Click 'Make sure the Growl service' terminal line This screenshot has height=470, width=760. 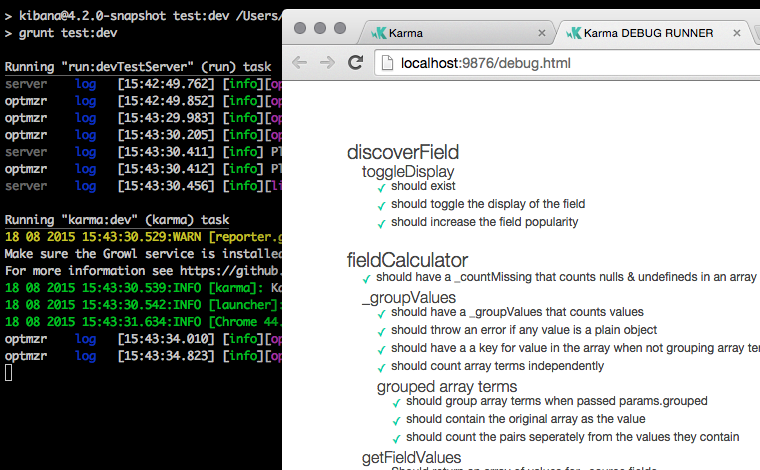(143, 254)
